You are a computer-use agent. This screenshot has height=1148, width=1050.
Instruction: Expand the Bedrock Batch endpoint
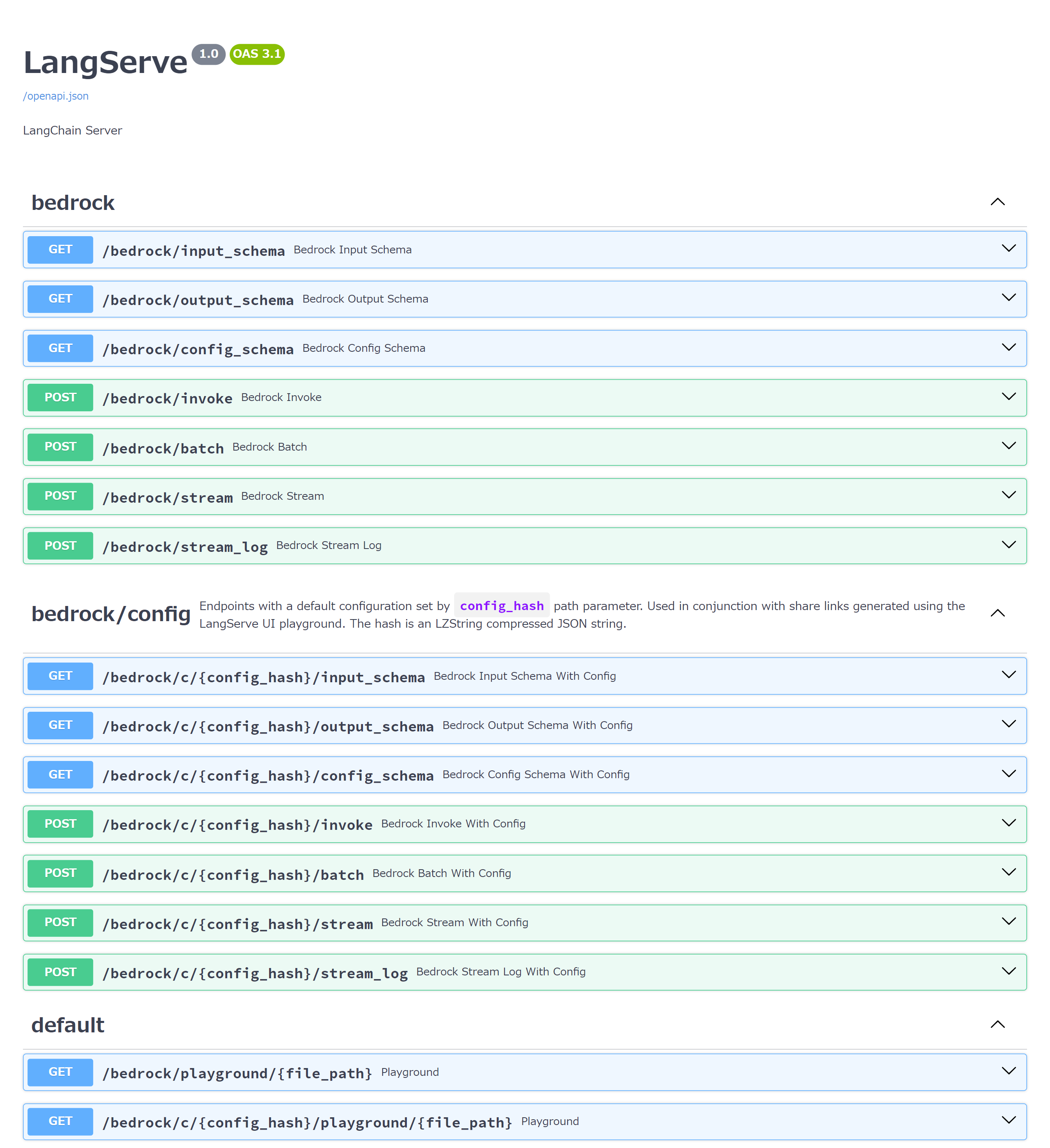click(x=1009, y=446)
